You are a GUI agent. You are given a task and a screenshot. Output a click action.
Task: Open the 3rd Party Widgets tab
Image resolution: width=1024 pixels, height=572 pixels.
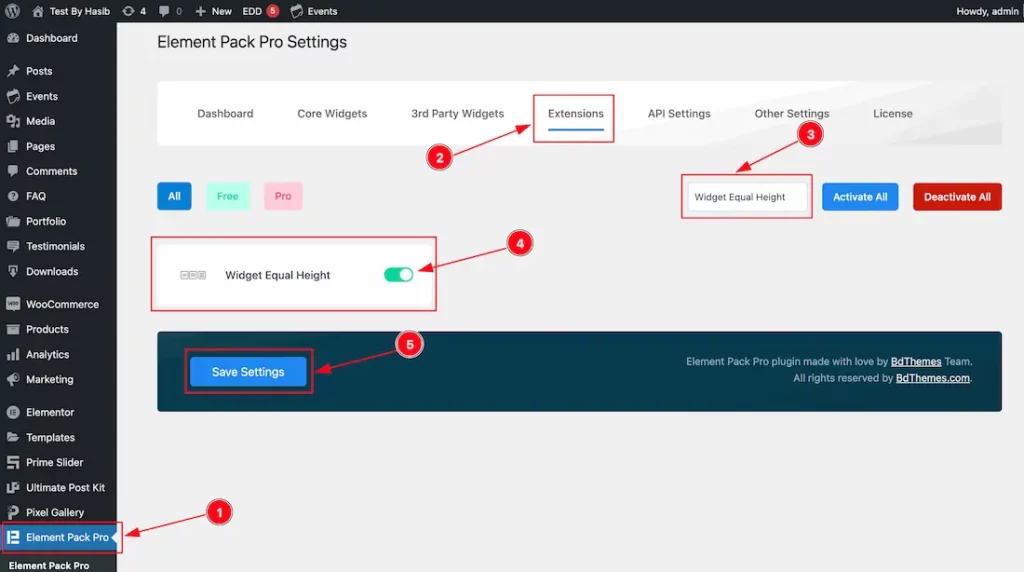click(x=457, y=114)
